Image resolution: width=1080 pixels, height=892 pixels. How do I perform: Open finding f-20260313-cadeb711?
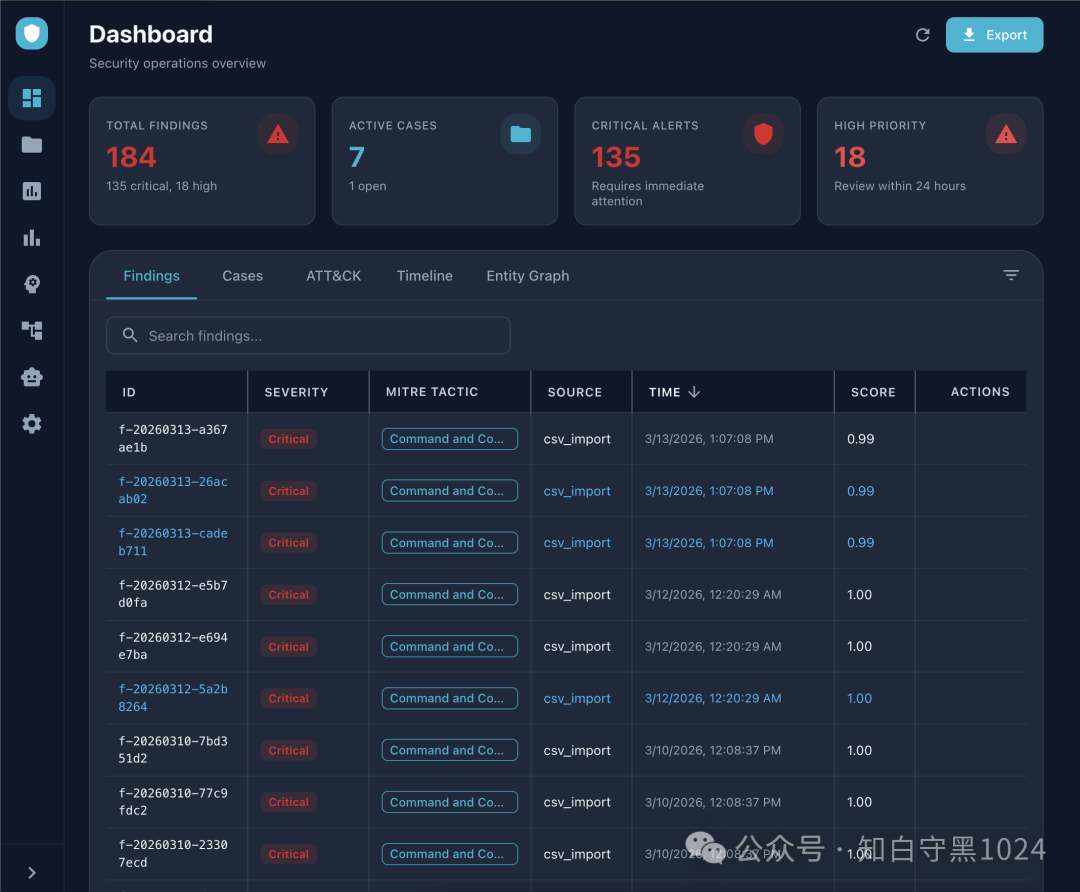[x=173, y=542]
